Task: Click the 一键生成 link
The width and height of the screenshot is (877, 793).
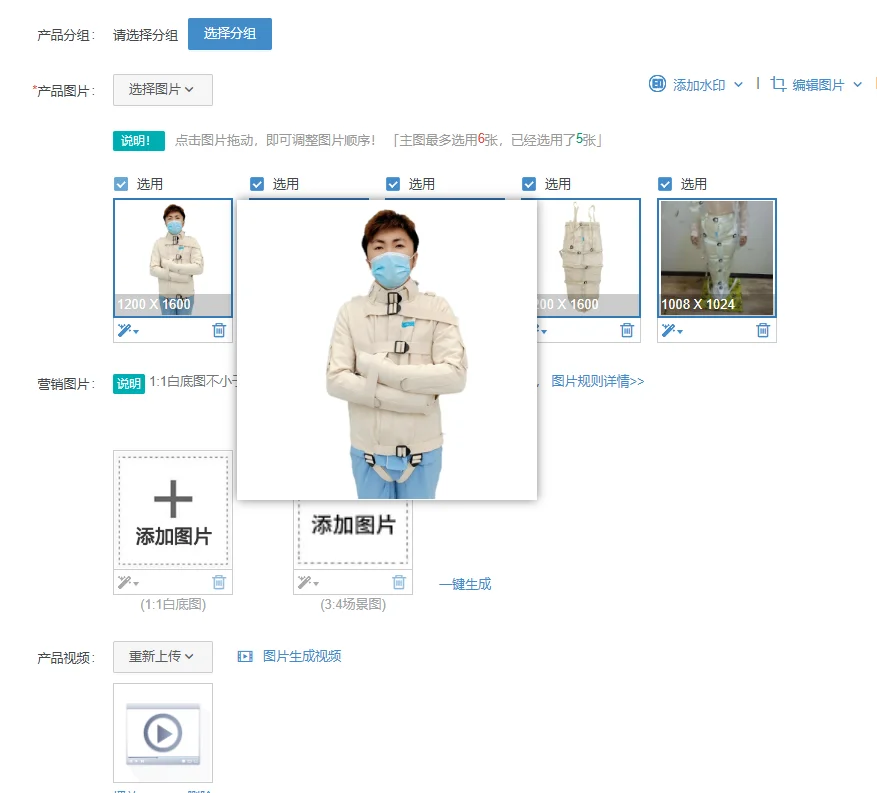Action: [465, 584]
